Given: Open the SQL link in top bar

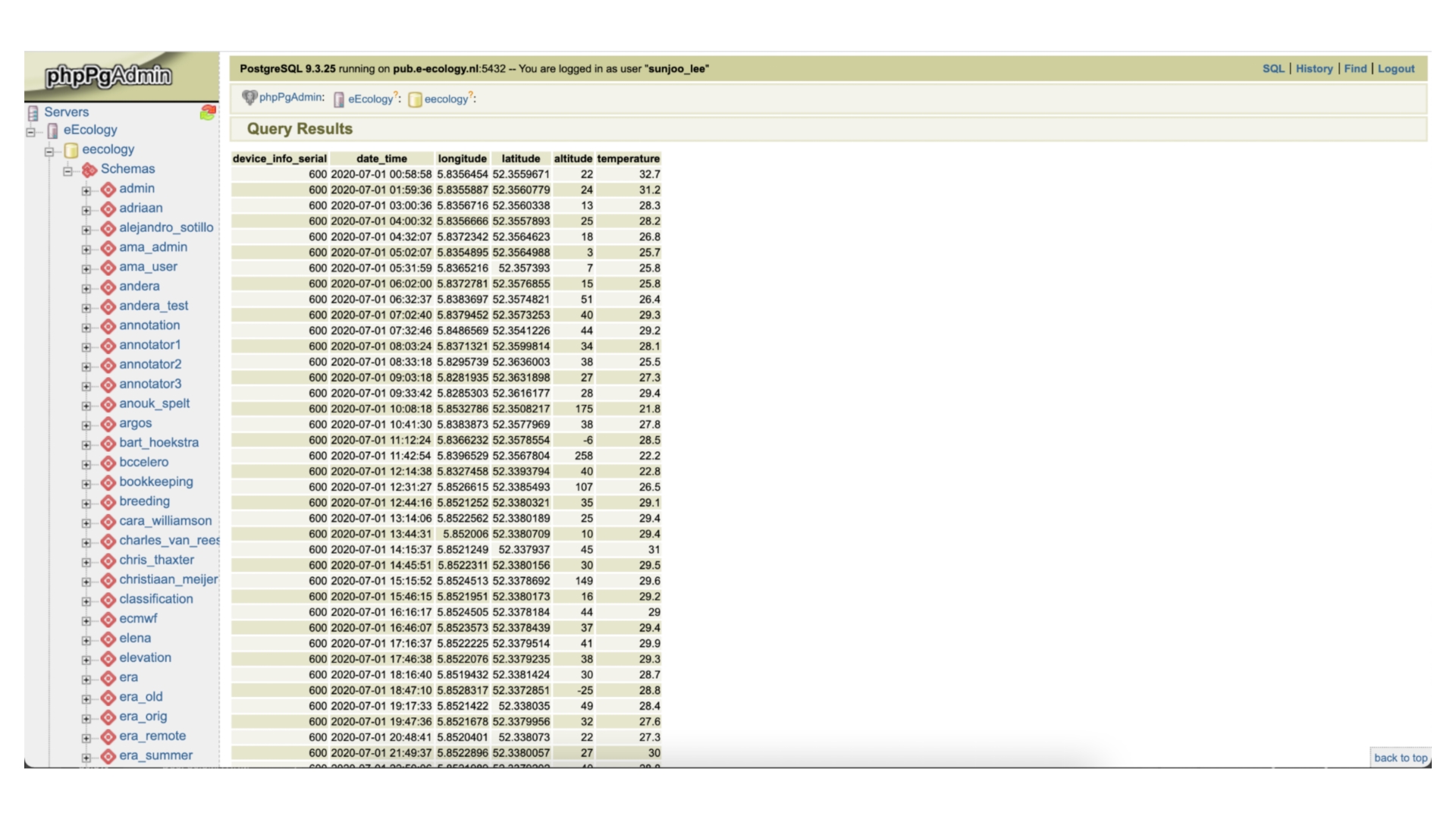Looking at the screenshot, I should point(1273,68).
